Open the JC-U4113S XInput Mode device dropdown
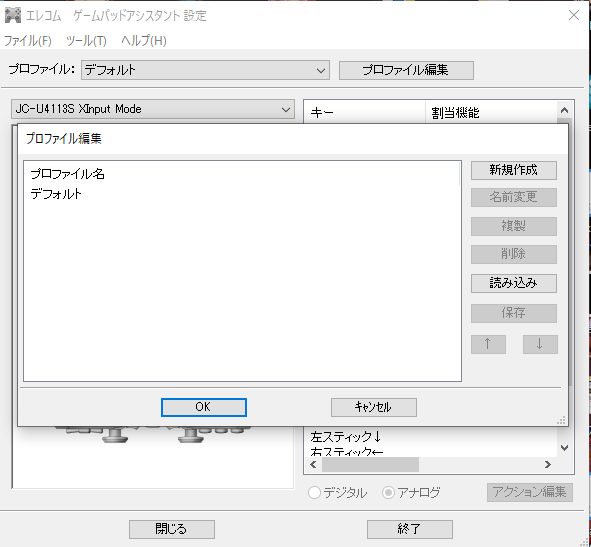The width and height of the screenshot is (591, 547). point(153,109)
